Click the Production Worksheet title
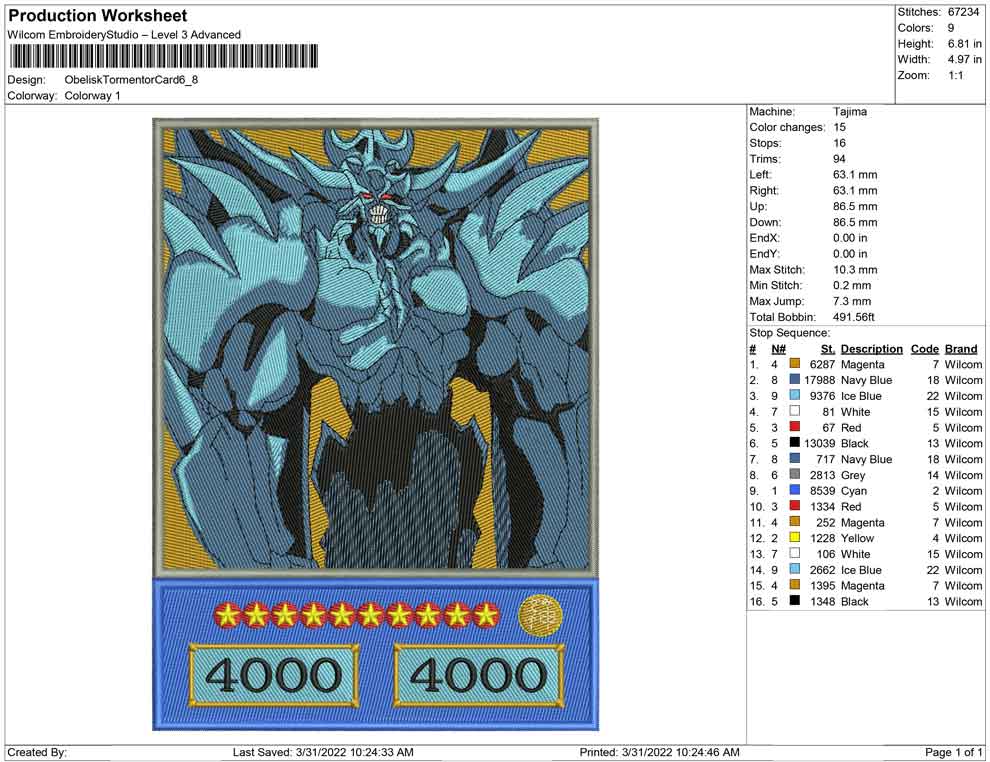Image resolution: width=990 pixels, height=762 pixels. click(98, 16)
